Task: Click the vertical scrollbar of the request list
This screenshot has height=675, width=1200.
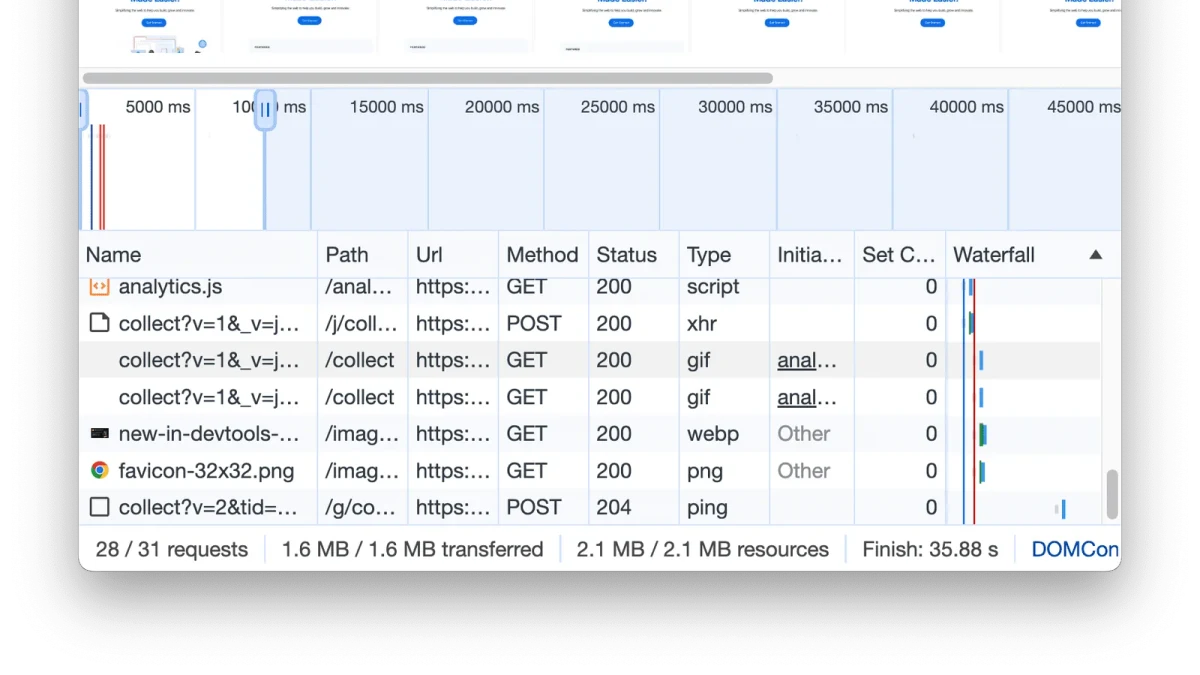Action: click(x=1112, y=494)
